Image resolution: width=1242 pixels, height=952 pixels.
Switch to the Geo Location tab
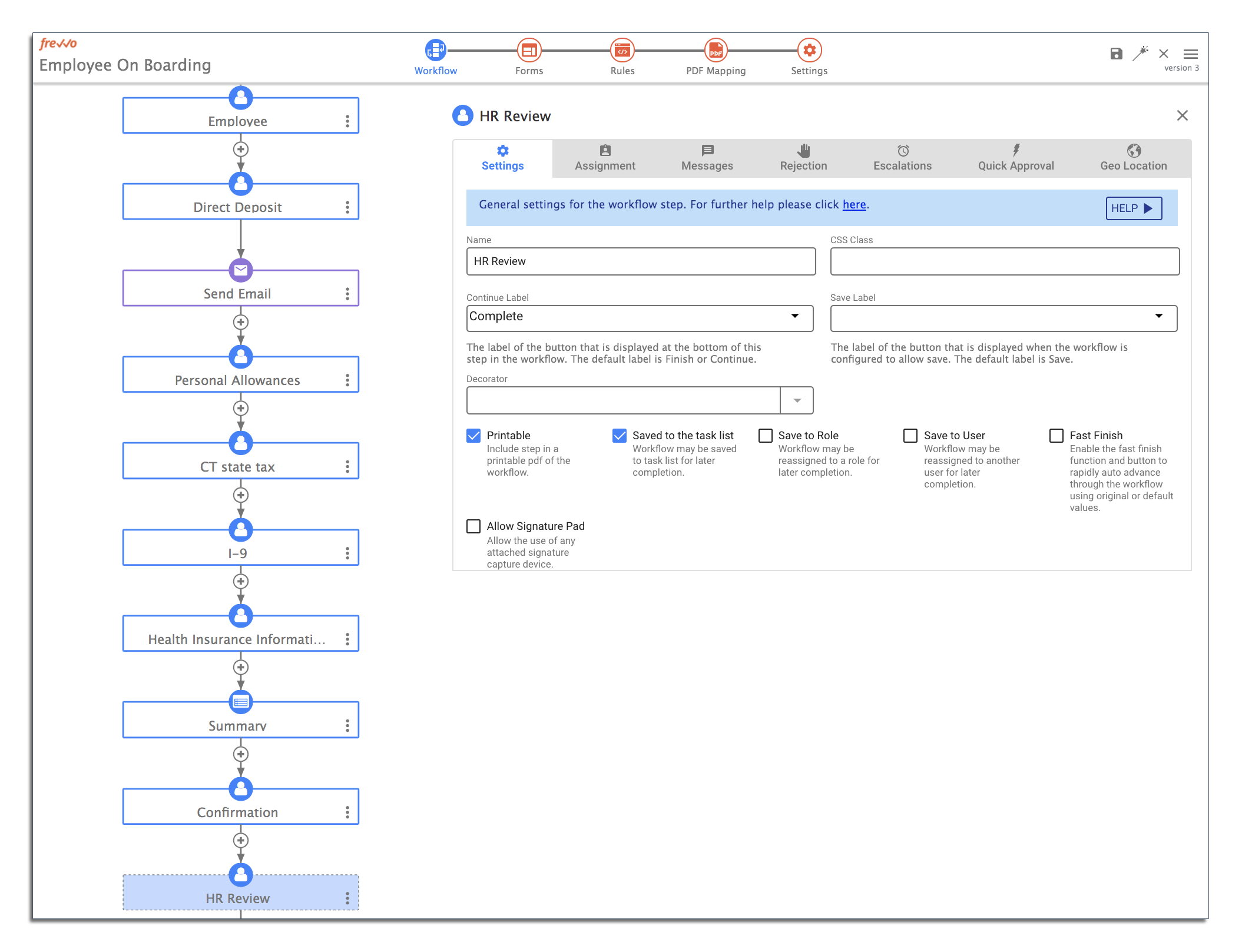(x=1133, y=158)
